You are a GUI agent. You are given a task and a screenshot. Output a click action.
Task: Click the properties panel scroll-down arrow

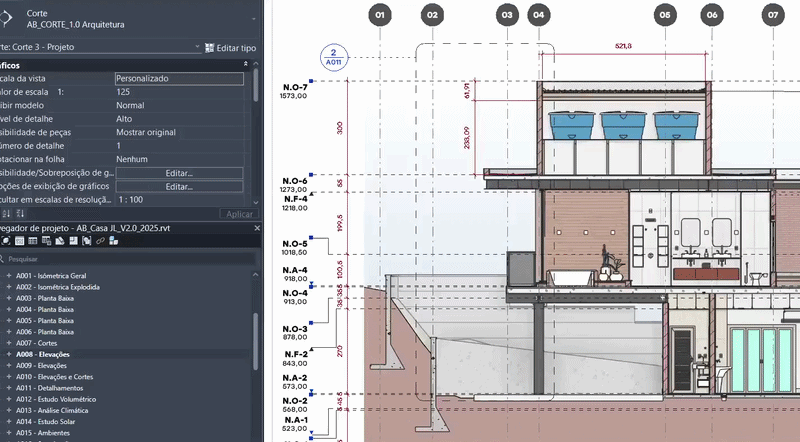coord(256,203)
